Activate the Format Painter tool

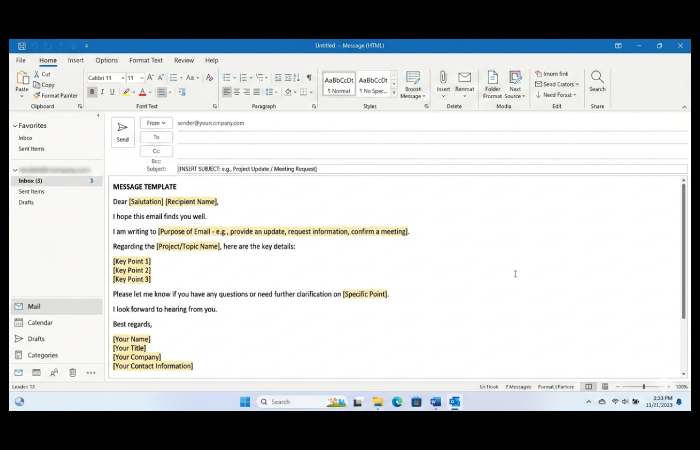[x=55, y=95]
